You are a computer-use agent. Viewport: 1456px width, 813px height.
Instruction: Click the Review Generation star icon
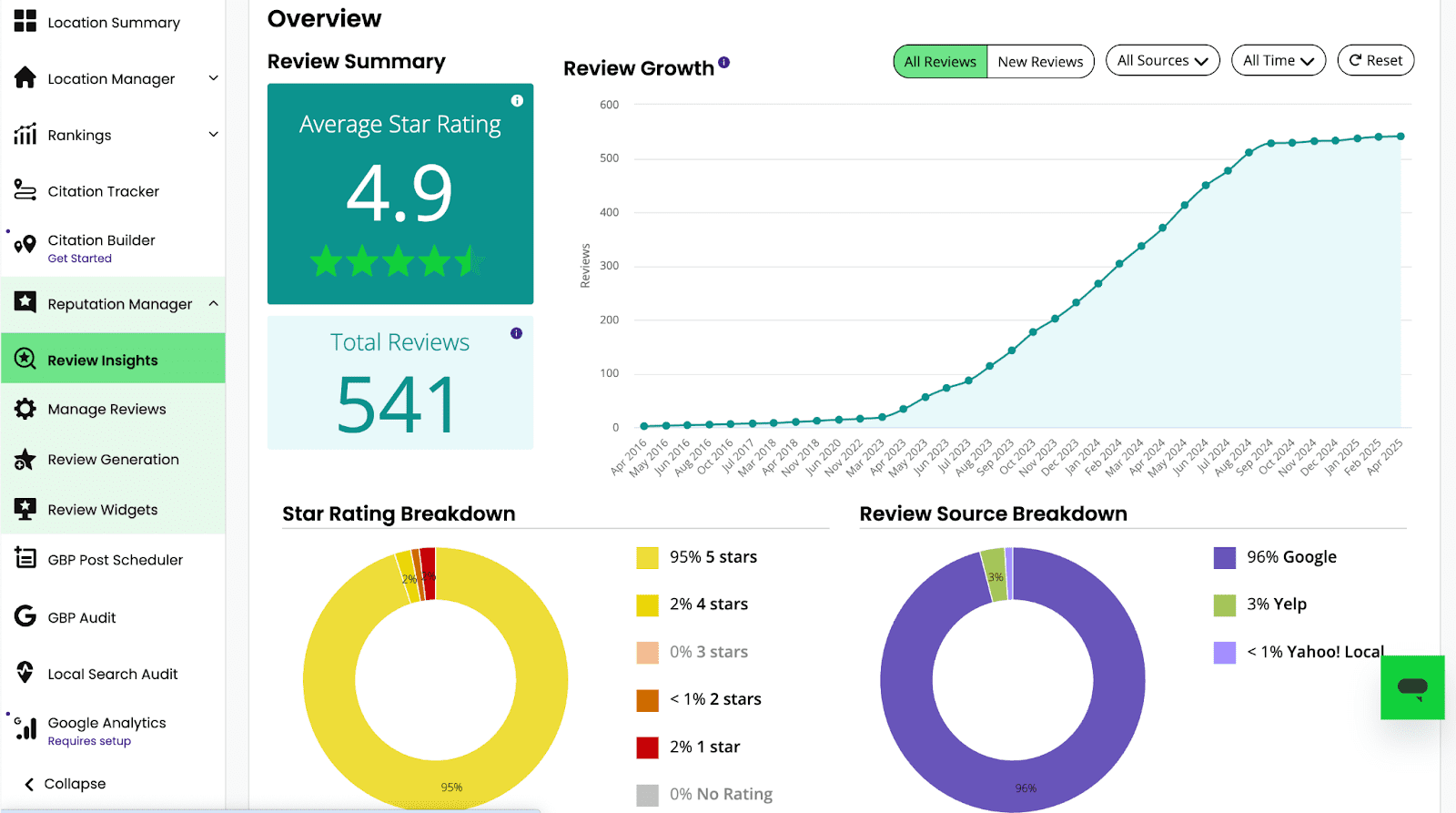pos(25,460)
